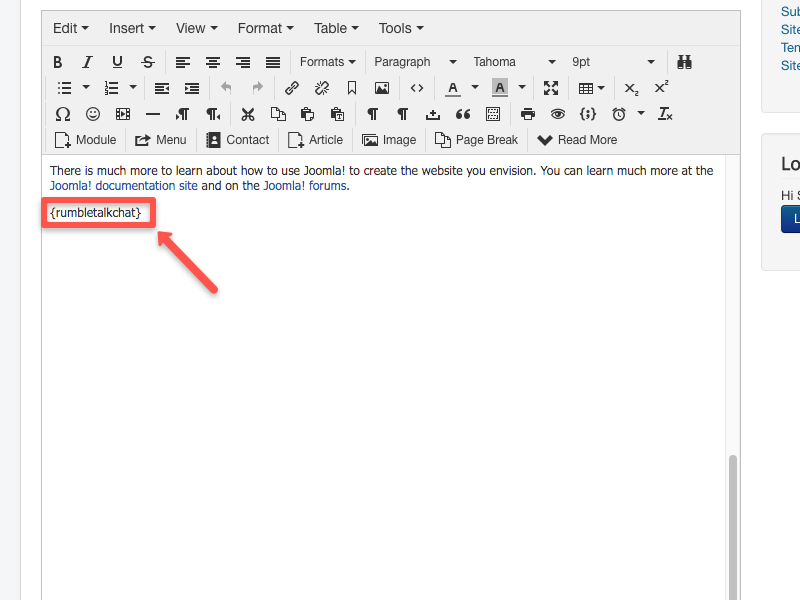Click the Read More button
800x600 pixels.
coord(578,140)
